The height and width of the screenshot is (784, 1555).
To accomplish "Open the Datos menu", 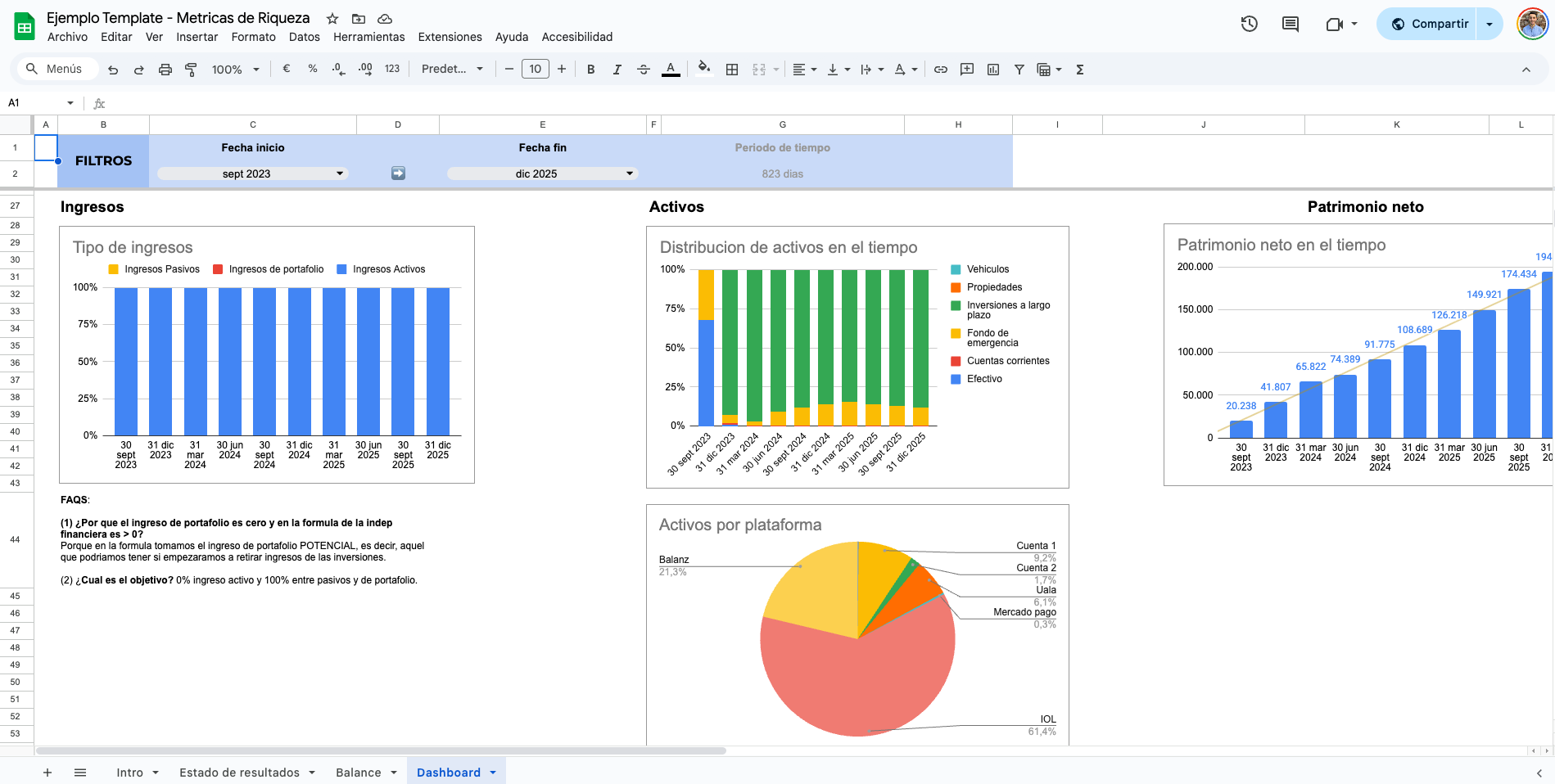I will coord(304,37).
